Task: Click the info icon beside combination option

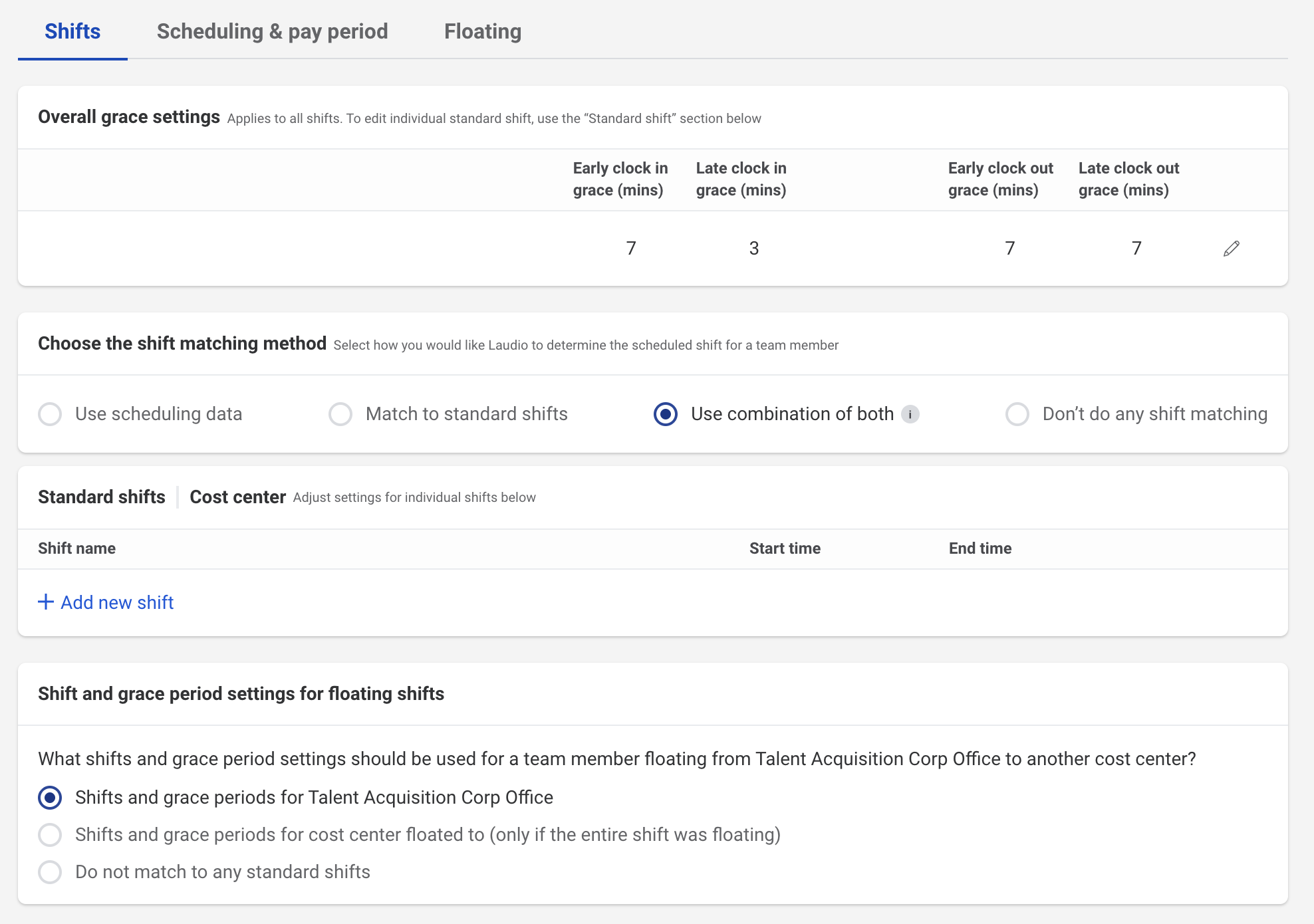Action: 910,414
